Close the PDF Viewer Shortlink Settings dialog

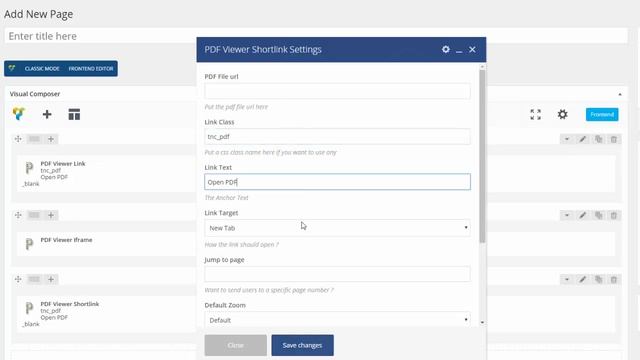472,49
